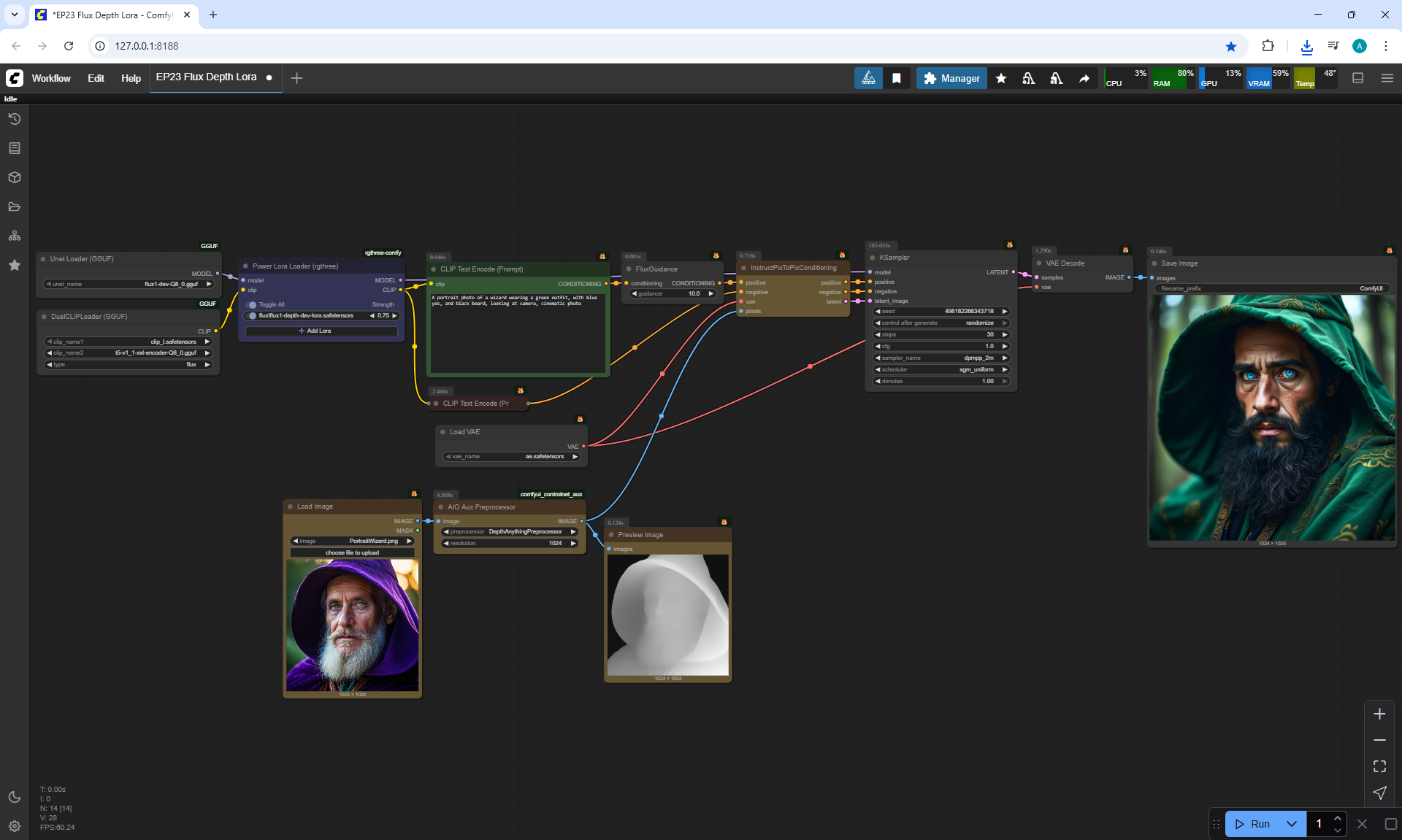The image size is (1402, 840).
Task: Open the sampler_name dpmpp_2m dropdown
Action: point(941,358)
